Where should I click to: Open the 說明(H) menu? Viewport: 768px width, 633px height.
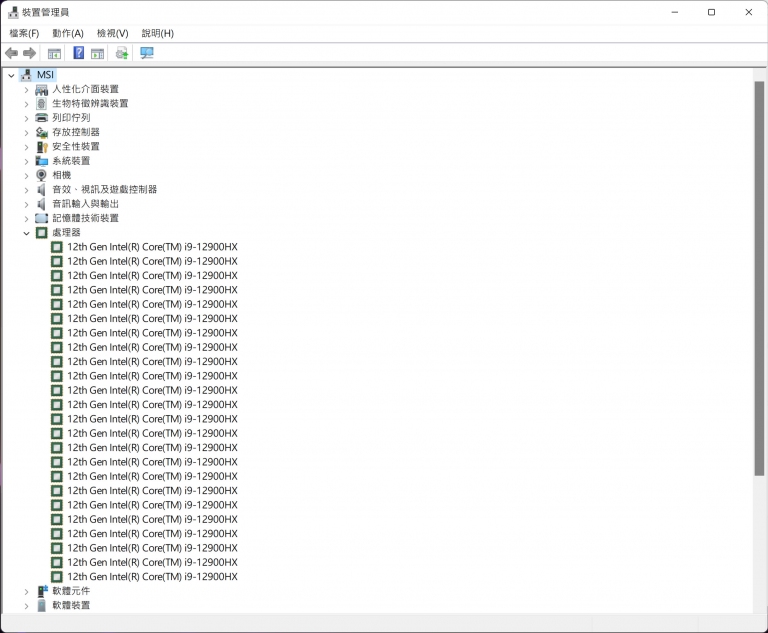(x=157, y=33)
